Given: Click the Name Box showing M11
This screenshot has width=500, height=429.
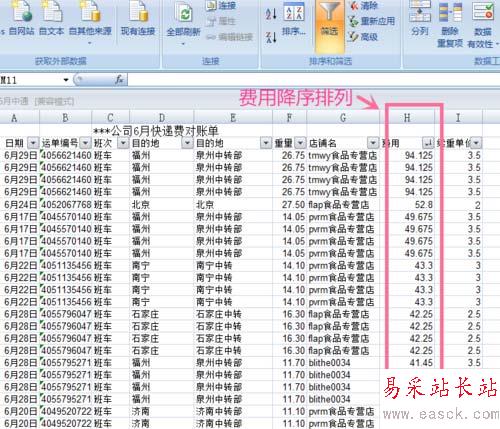Looking at the screenshot, I should 31,80.
